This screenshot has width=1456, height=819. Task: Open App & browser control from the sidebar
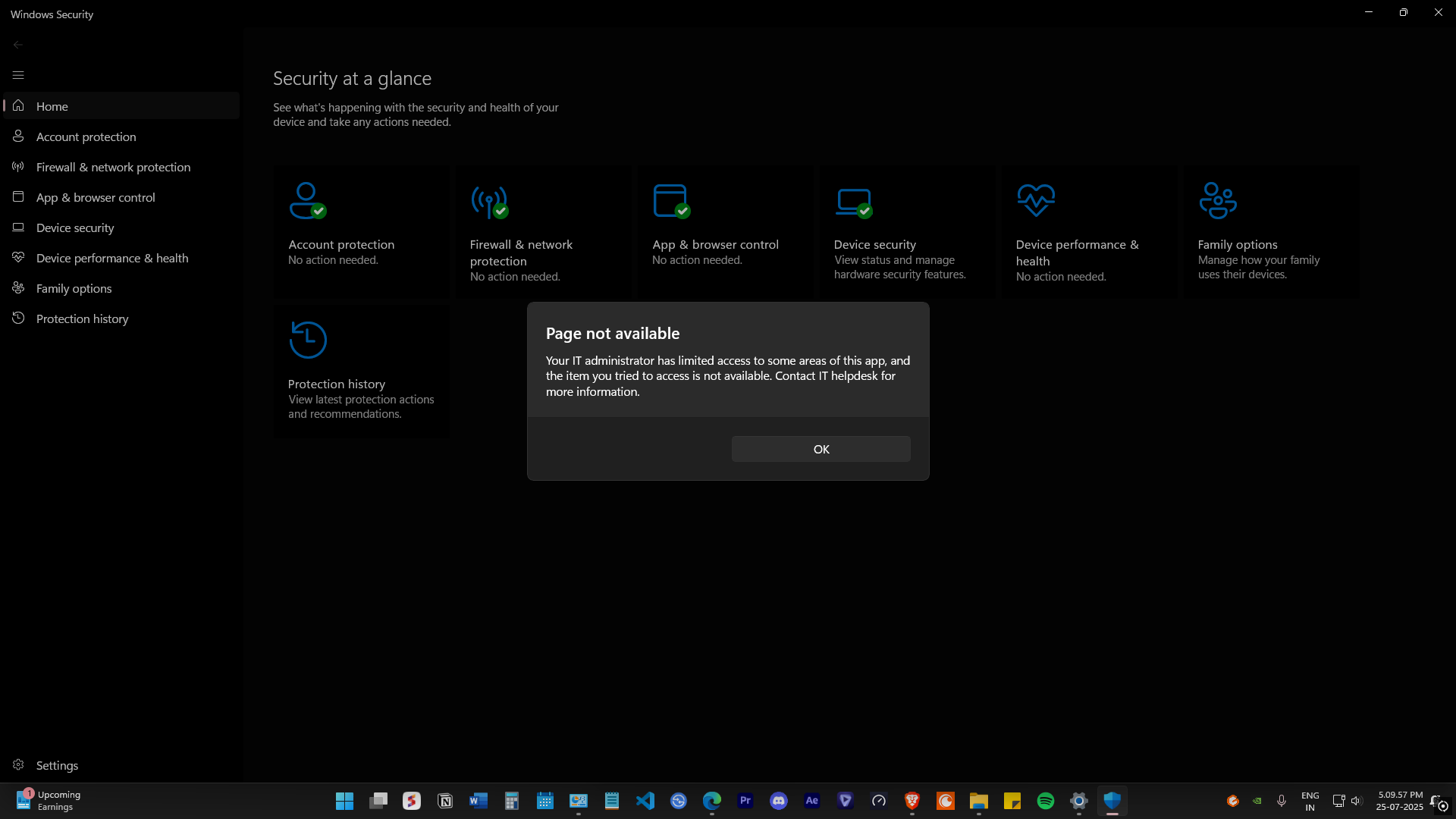(x=96, y=197)
